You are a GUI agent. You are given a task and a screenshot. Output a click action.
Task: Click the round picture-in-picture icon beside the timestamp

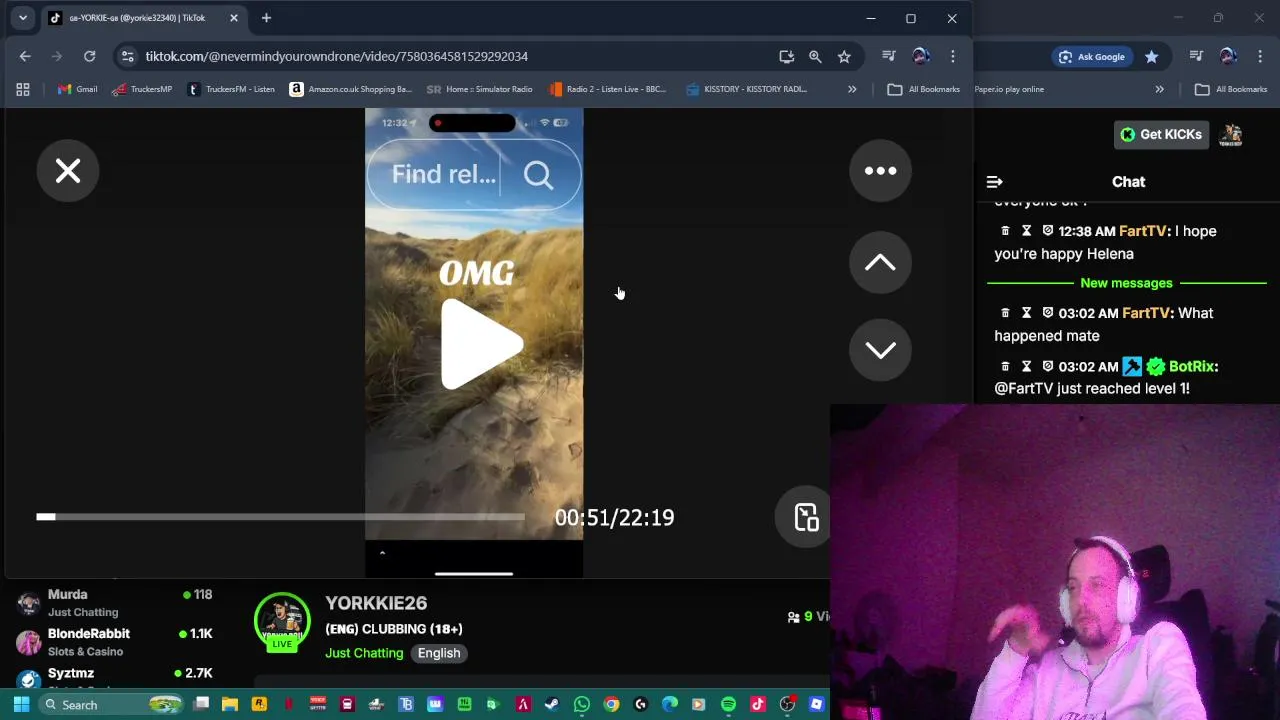pos(806,517)
